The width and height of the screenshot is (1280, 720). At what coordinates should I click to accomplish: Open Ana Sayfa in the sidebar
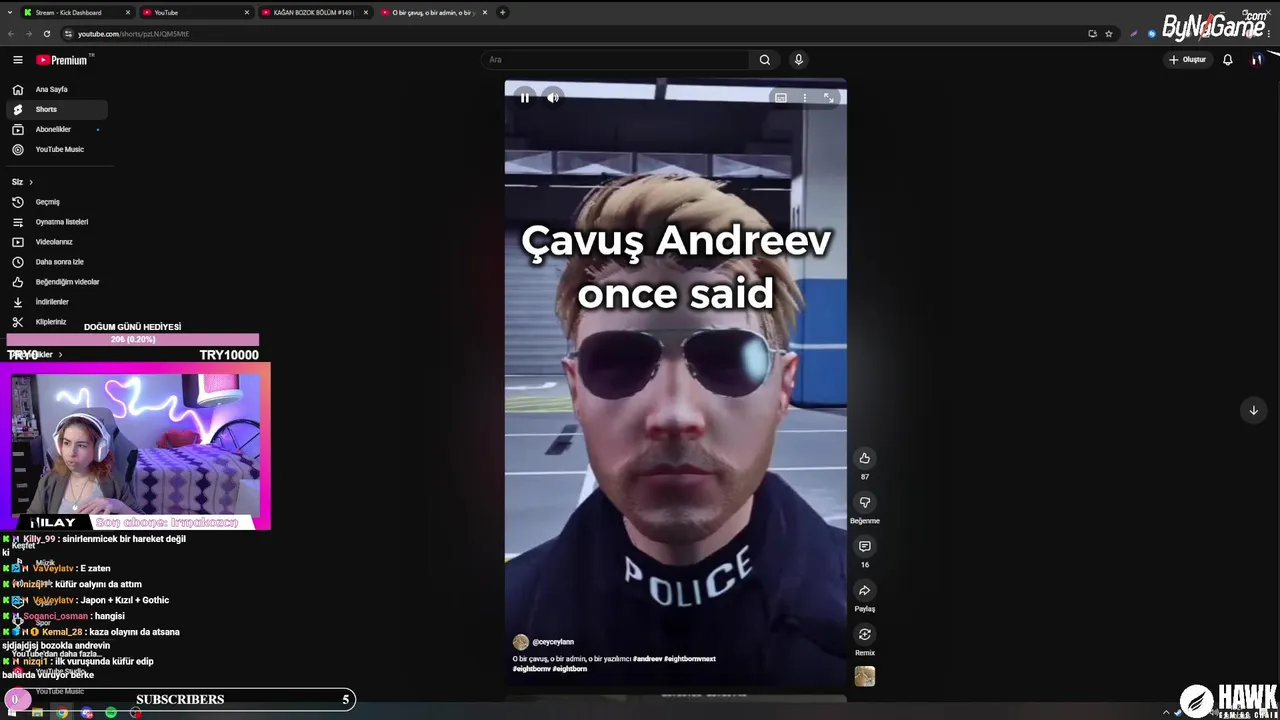56,89
